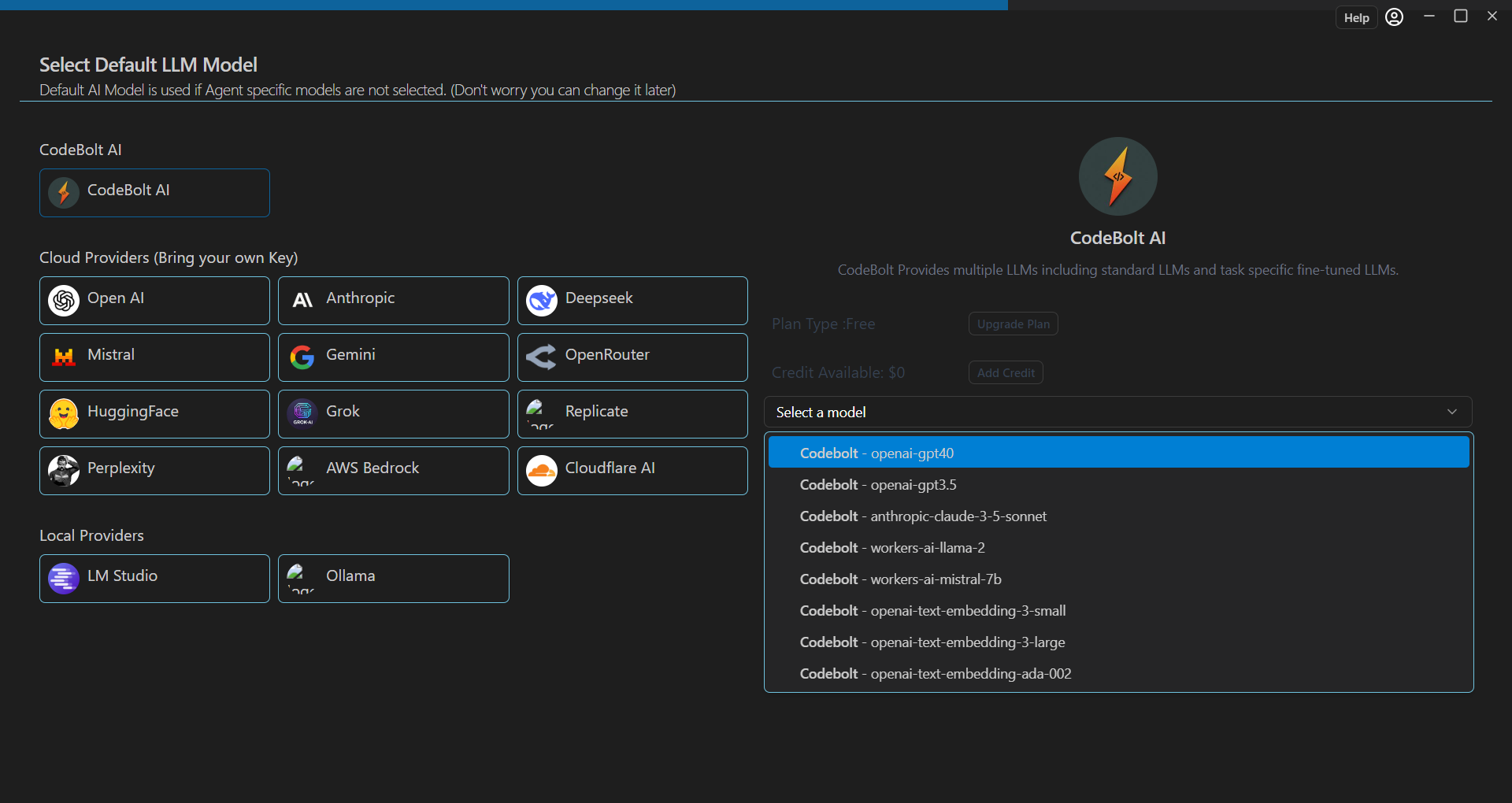Click Cloud Providers (Bring your own Key) label
Image resolution: width=1512 pixels, height=803 pixels.
click(x=169, y=257)
